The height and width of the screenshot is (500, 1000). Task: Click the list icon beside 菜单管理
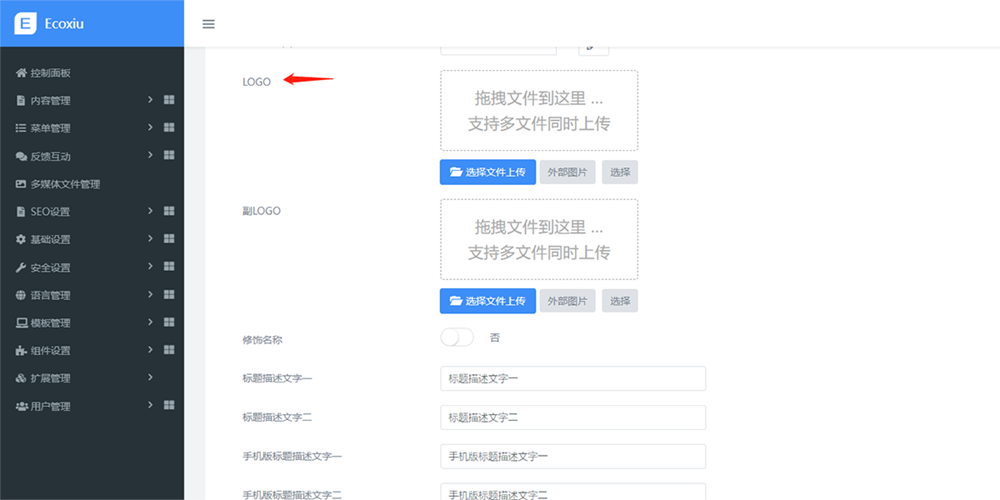tap(21, 128)
